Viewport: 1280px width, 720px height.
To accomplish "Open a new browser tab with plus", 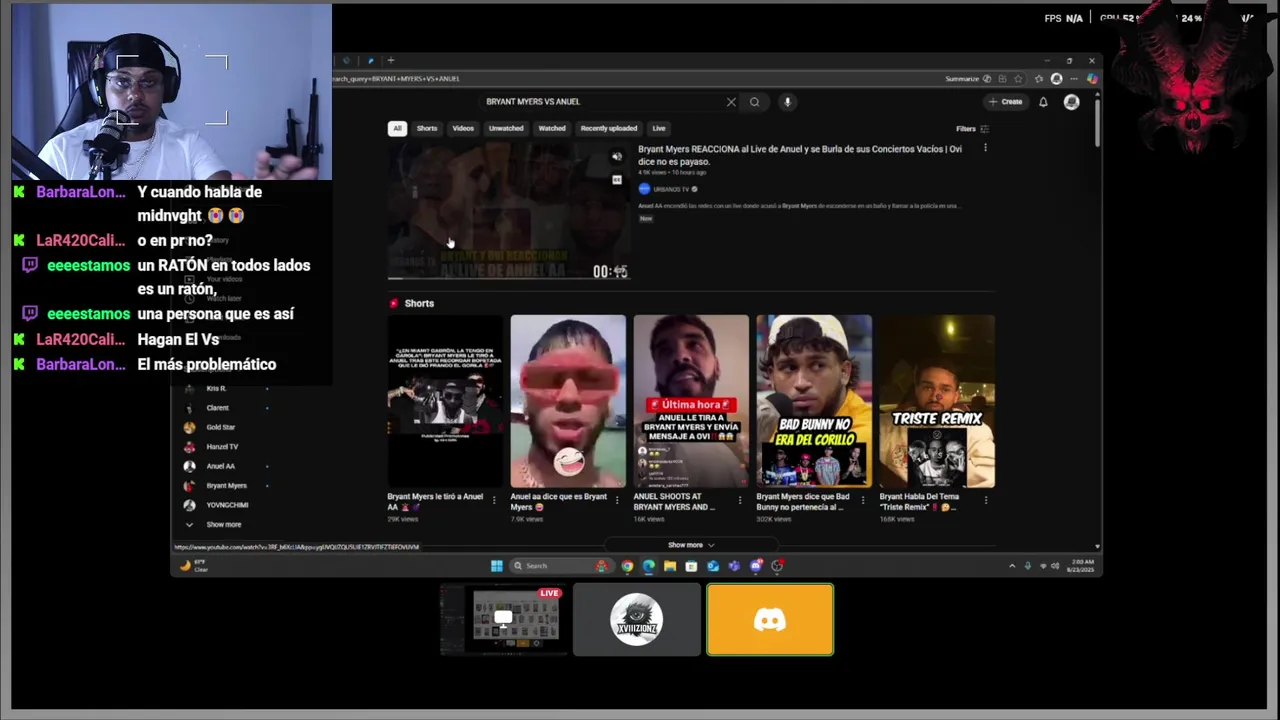I will 390,60.
